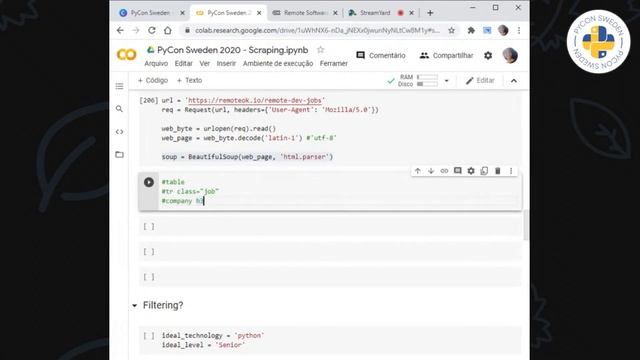Select the third empty code cell
640x360 pixels.
[x=330, y=277]
